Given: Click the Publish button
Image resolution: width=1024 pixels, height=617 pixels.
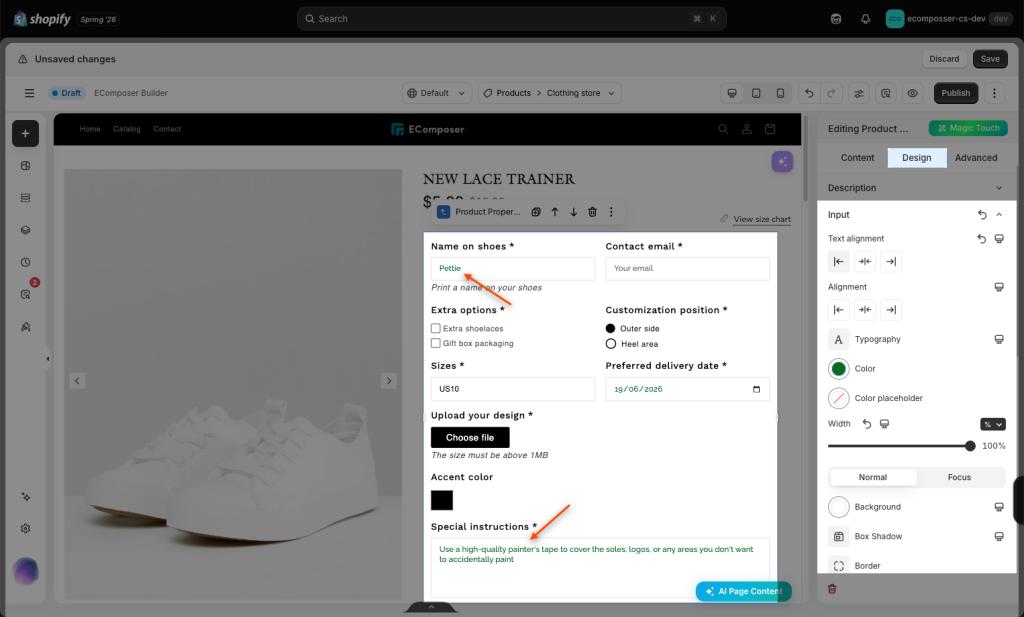Looking at the screenshot, I should [x=955, y=93].
